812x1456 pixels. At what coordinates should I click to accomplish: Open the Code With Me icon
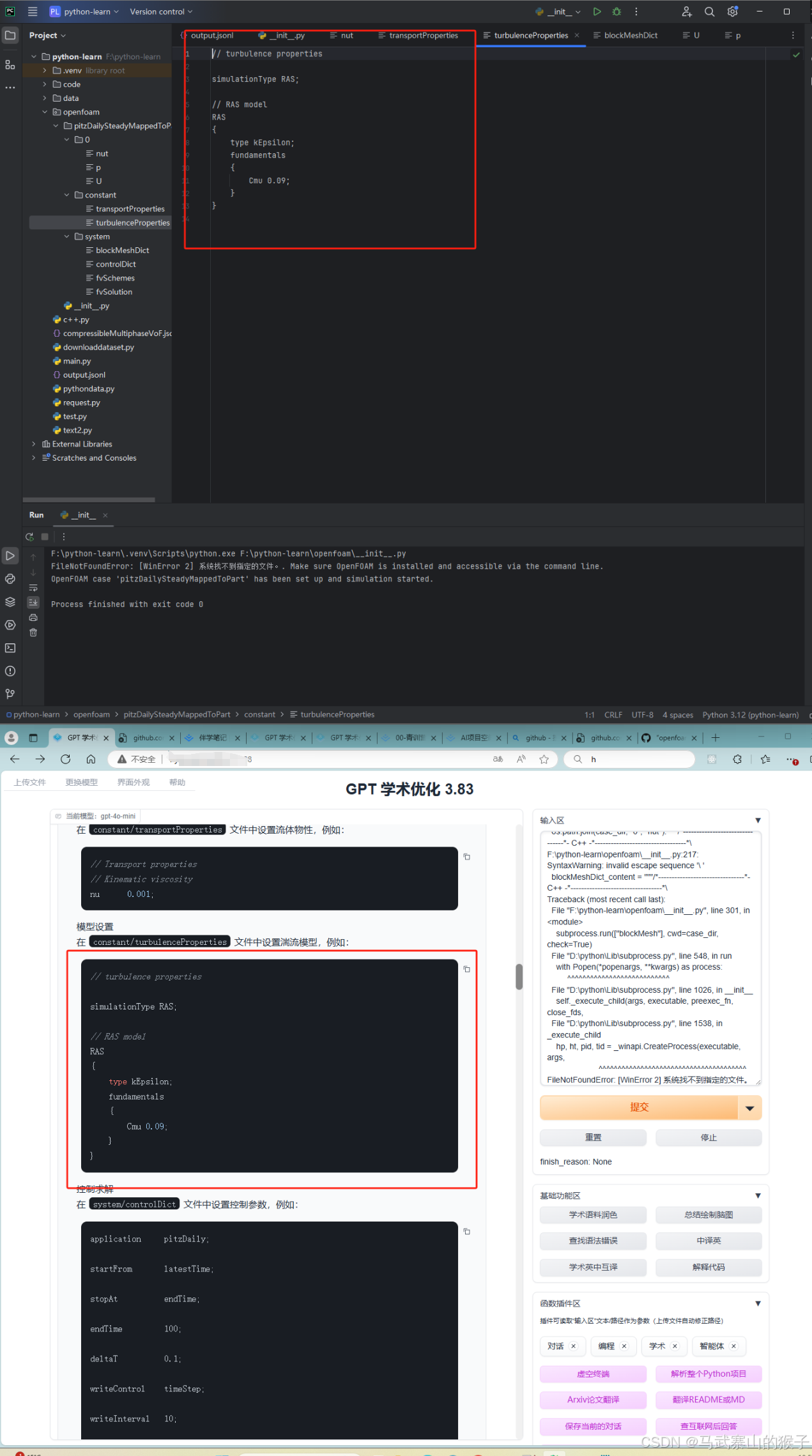[x=687, y=11]
